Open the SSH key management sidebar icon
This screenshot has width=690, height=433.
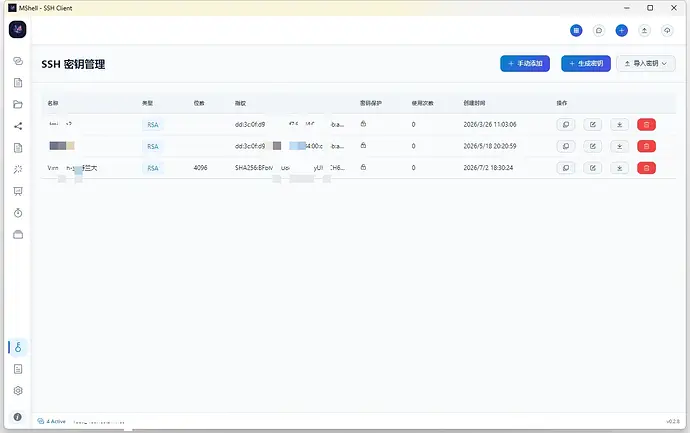coord(18,347)
